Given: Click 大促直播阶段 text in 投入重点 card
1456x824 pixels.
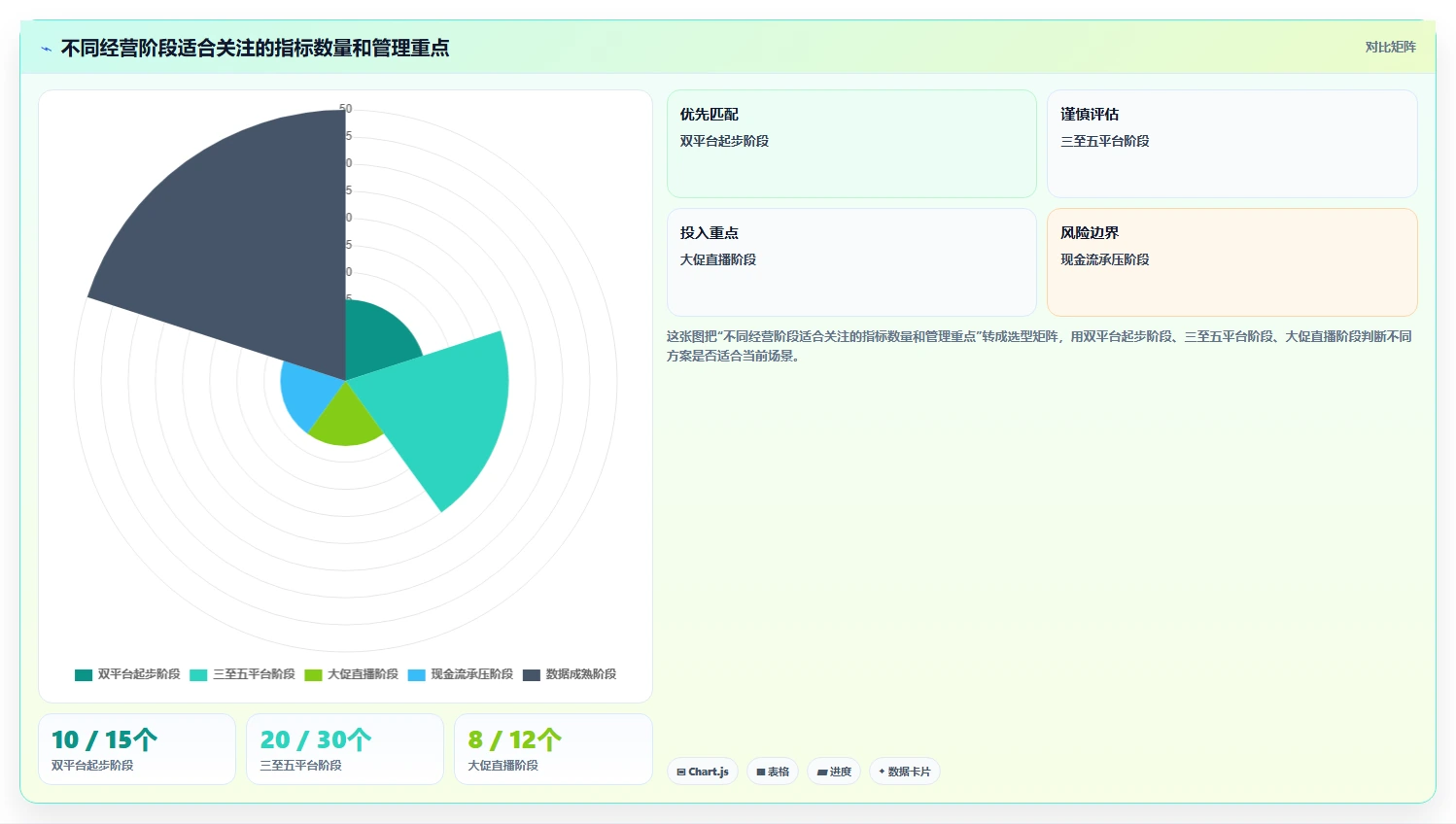Looking at the screenshot, I should pos(718,259).
